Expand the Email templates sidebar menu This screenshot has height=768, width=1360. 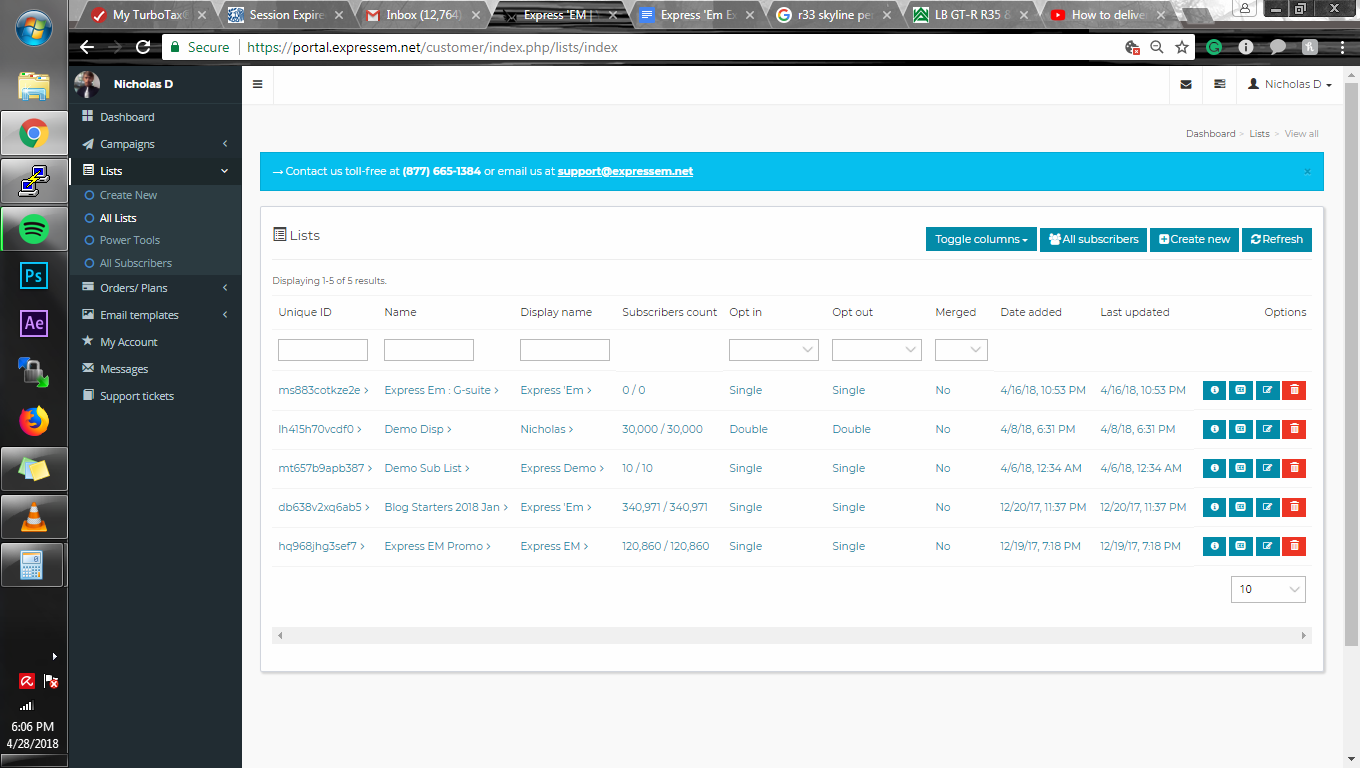pyautogui.click(x=155, y=315)
